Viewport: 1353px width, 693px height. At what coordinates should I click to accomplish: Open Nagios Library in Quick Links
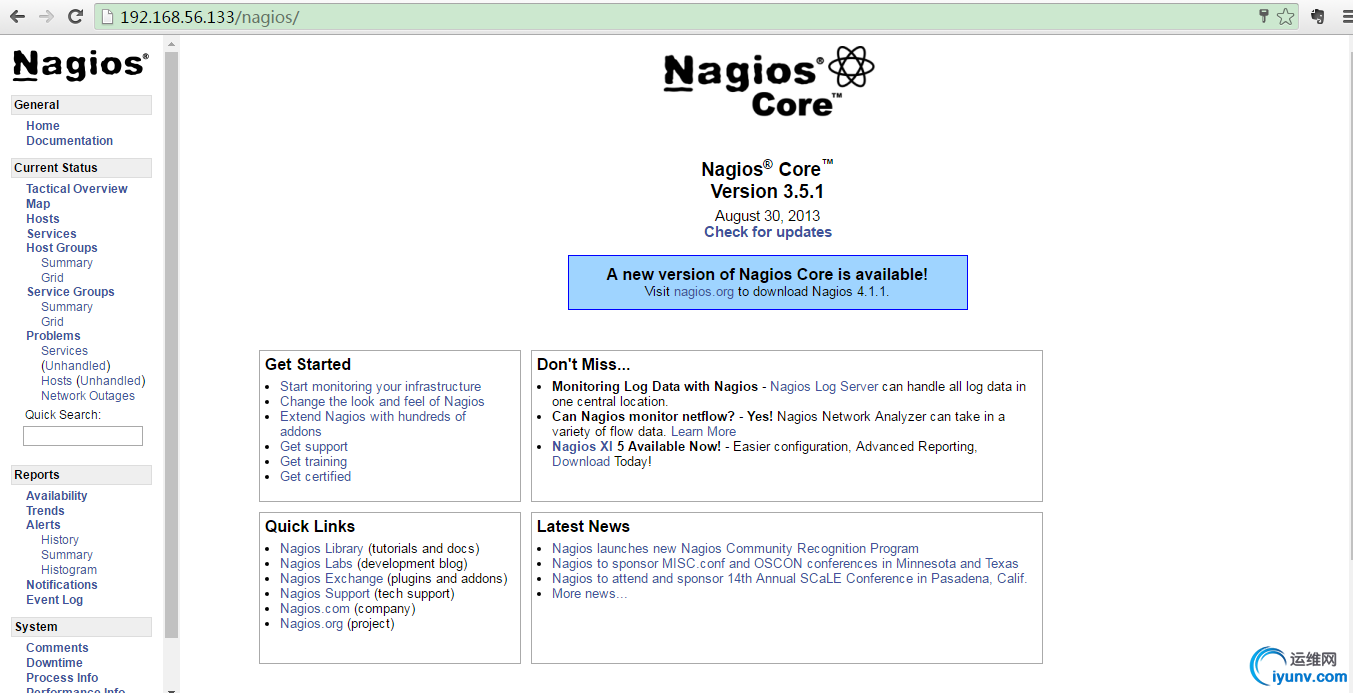322,549
